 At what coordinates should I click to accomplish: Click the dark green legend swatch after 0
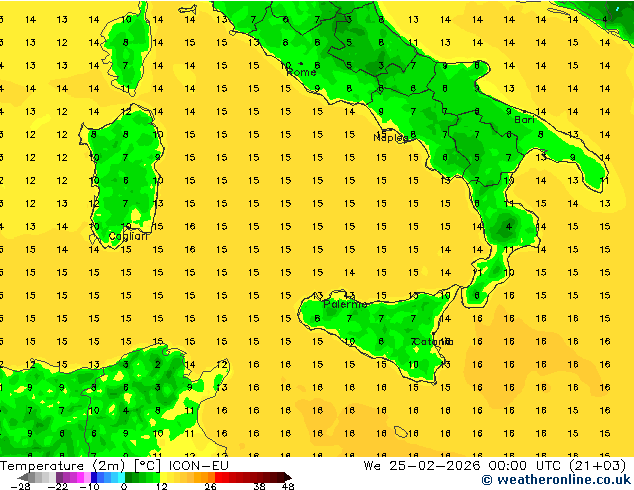(129, 477)
